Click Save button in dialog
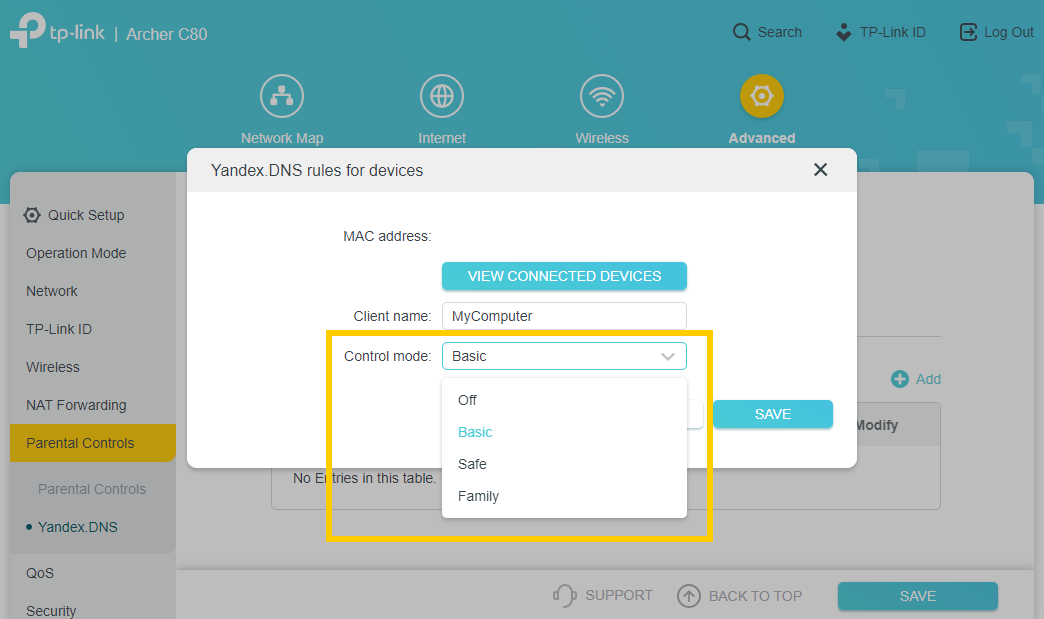 point(772,414)
